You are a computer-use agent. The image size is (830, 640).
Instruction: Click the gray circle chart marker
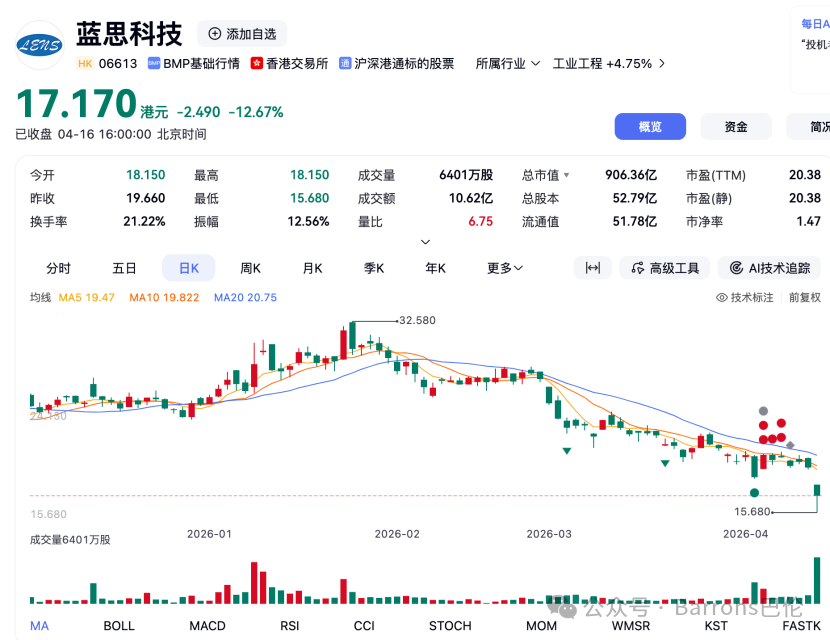pos(763,411)
